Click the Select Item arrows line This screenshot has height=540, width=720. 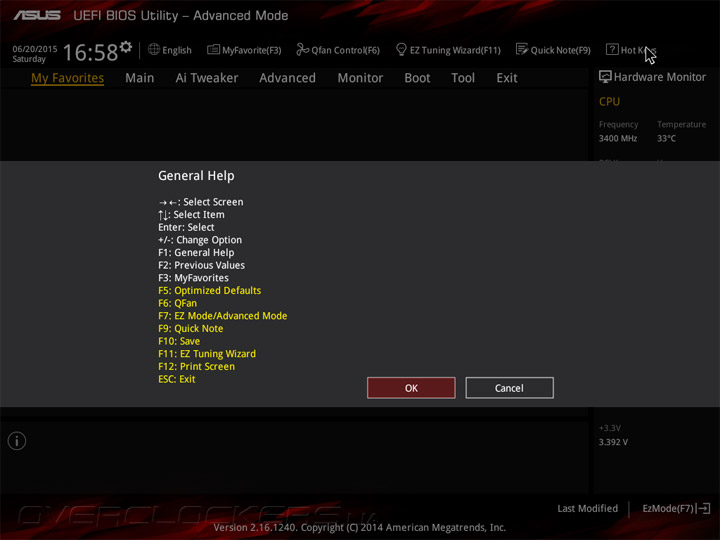click(x=191, y=215)
